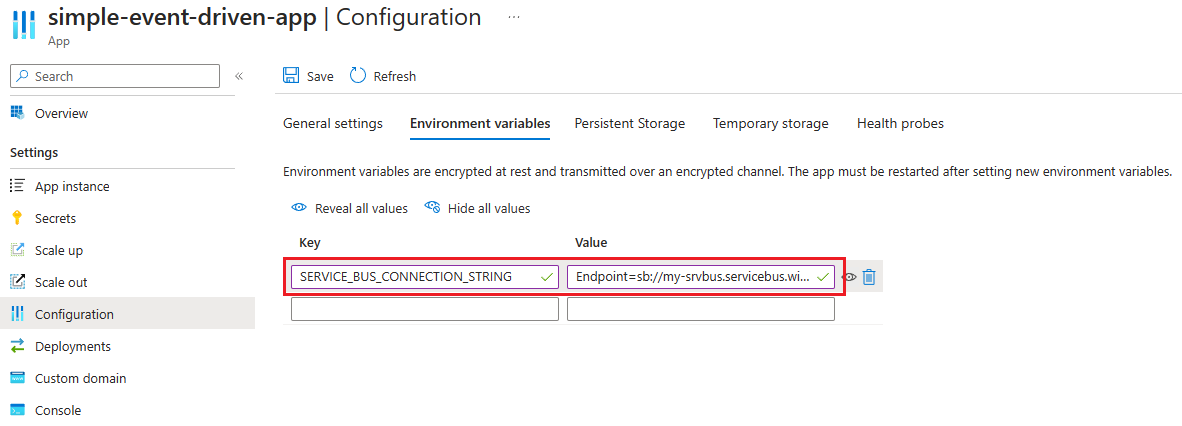Image resolution: width=1182 pixels, height=426 pixels.
Task: Collapse the sidebar with double chevron
Action: coord(239,76)
